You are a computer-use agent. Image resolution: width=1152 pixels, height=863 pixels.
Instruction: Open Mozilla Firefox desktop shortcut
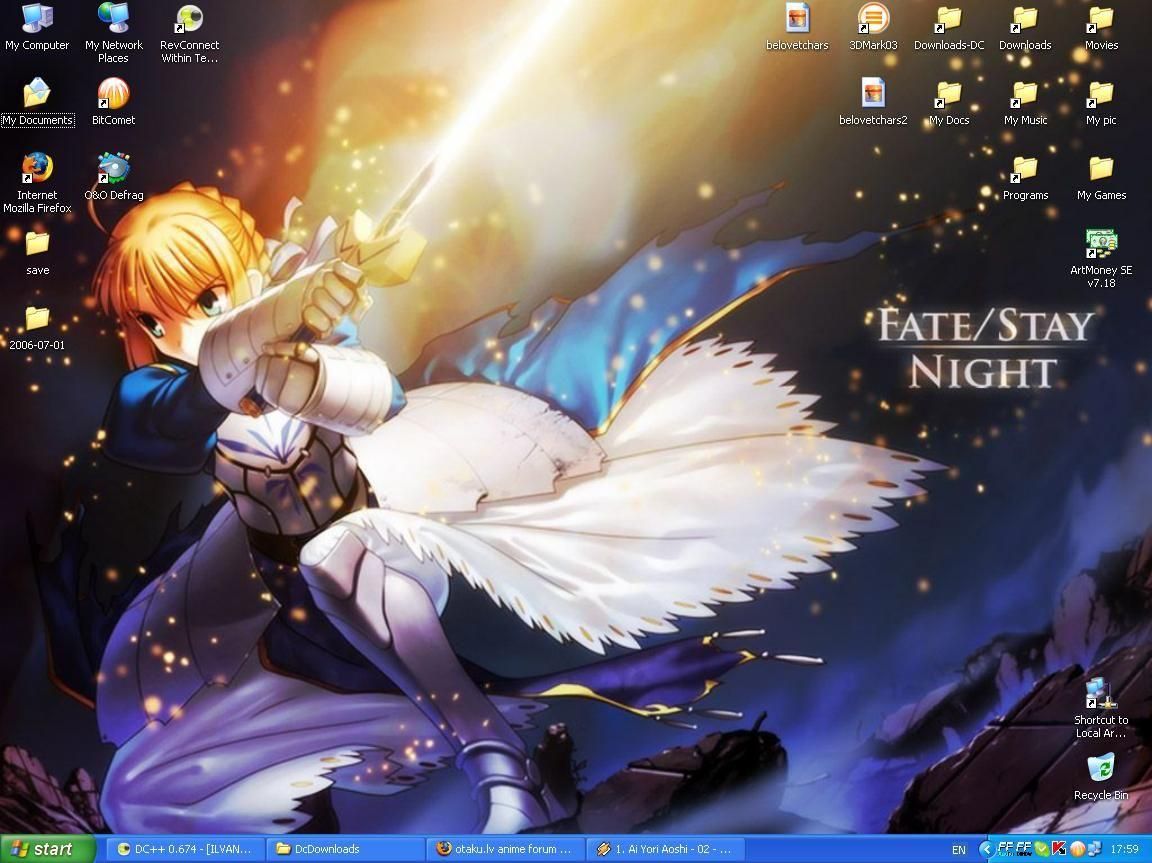coord(37,183)
